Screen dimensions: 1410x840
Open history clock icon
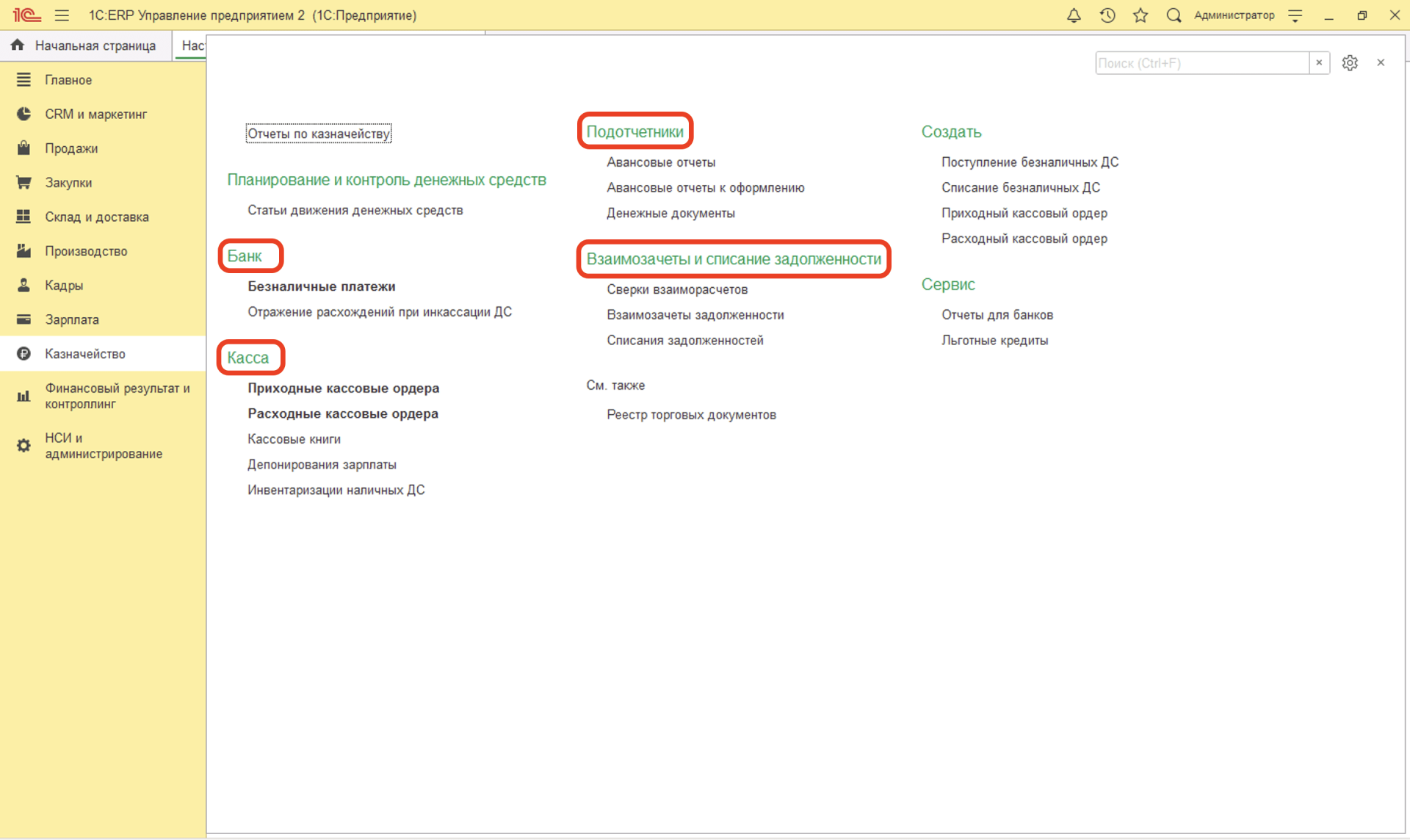pos(1107,15)
